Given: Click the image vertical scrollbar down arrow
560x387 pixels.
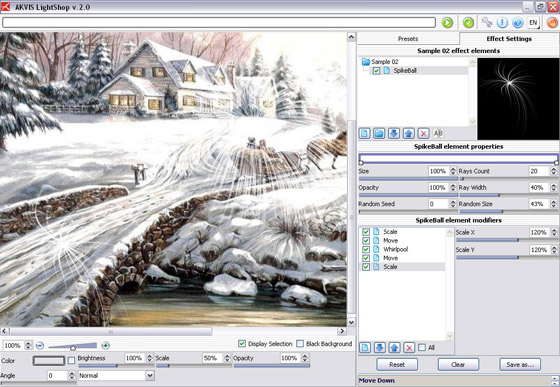Looking at the screenshot, I should [x=351, y=322].
